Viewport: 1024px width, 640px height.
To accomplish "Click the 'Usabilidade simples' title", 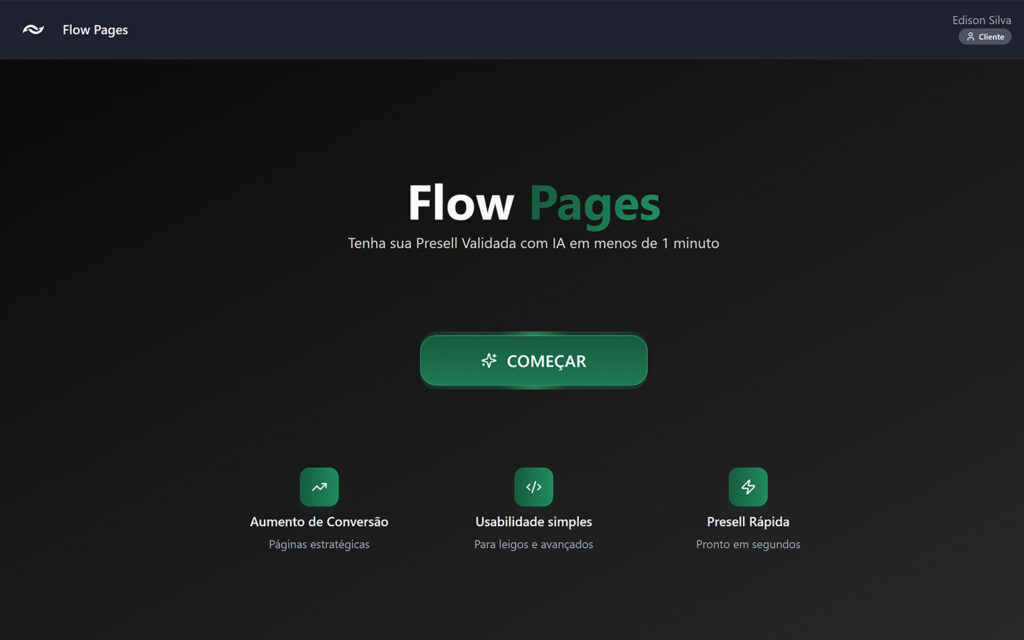I will [534, 522].
